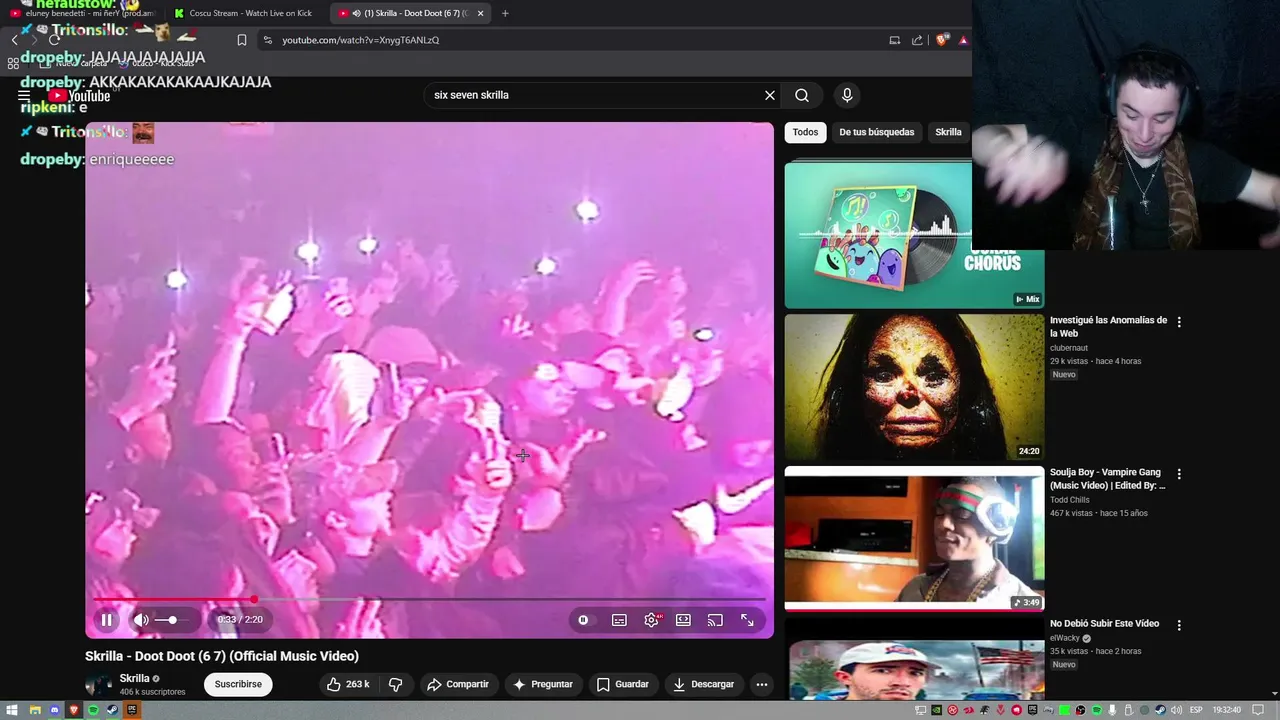
Task: Open Discord from the taskbar
Action: [x=54, y=710]
